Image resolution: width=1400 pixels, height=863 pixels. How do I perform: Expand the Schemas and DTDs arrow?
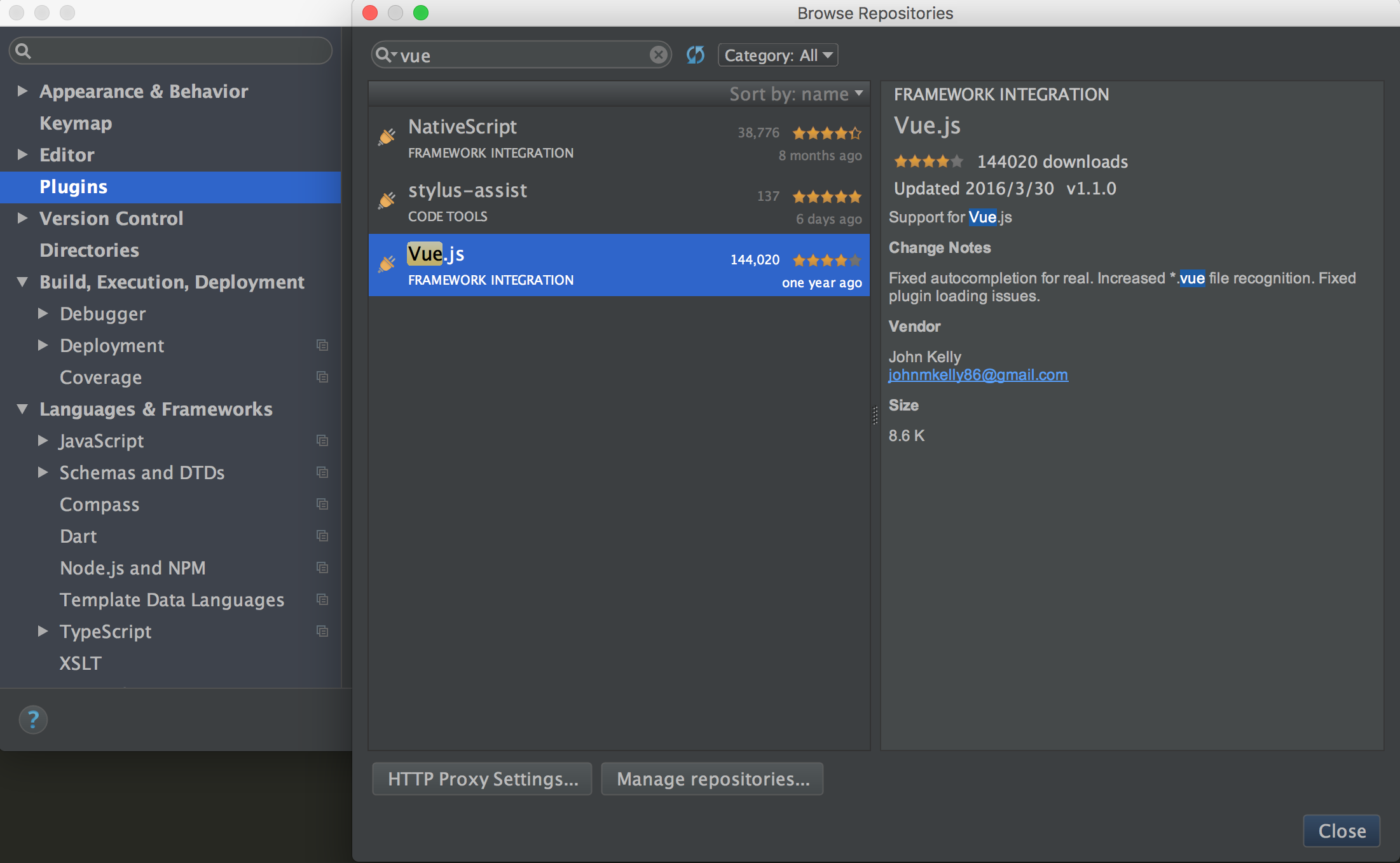click(x=43, y=472)
